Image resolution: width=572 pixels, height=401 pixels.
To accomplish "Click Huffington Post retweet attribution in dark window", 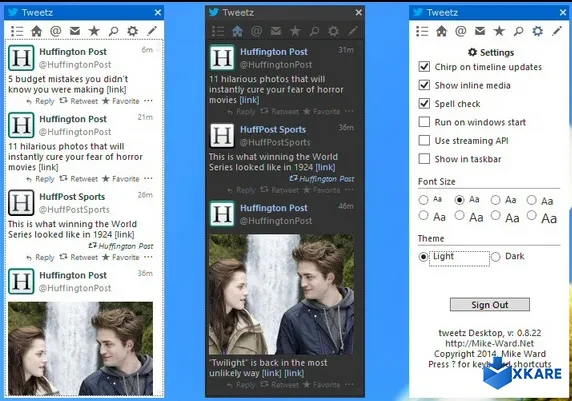I will point(322,179).
